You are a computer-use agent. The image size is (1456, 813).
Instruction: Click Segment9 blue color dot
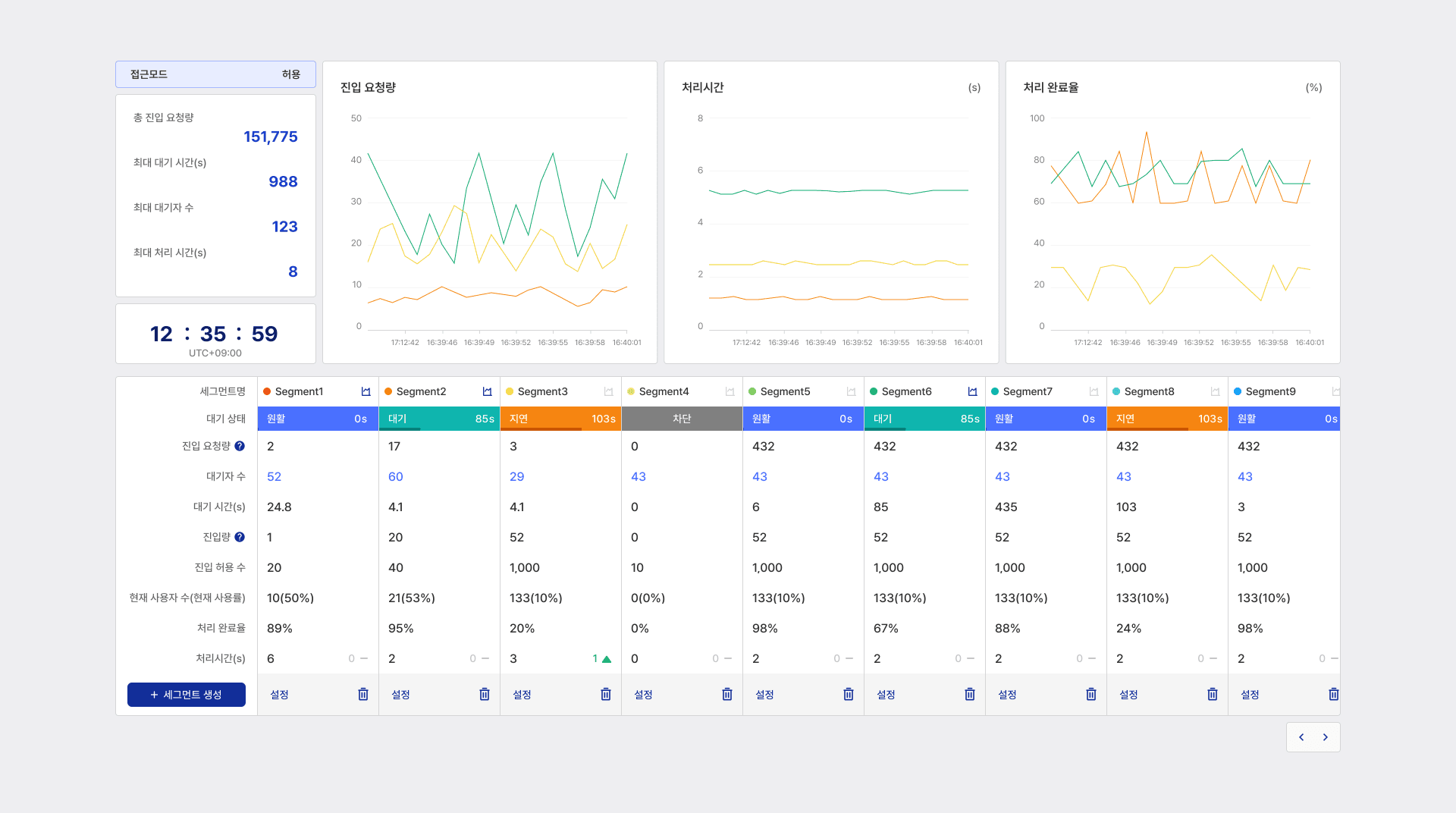click(x=1238, y=391)
